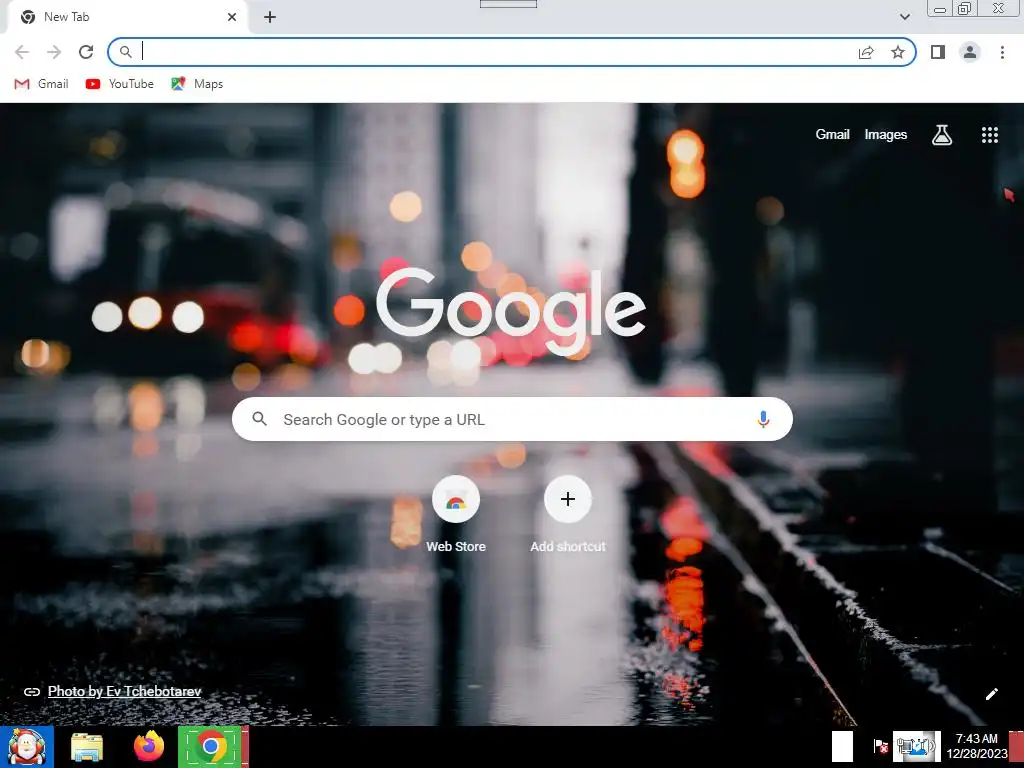Bookmark this tab with the star icon
Viewport: 1024px width, 768px height.
pos(898,52)
